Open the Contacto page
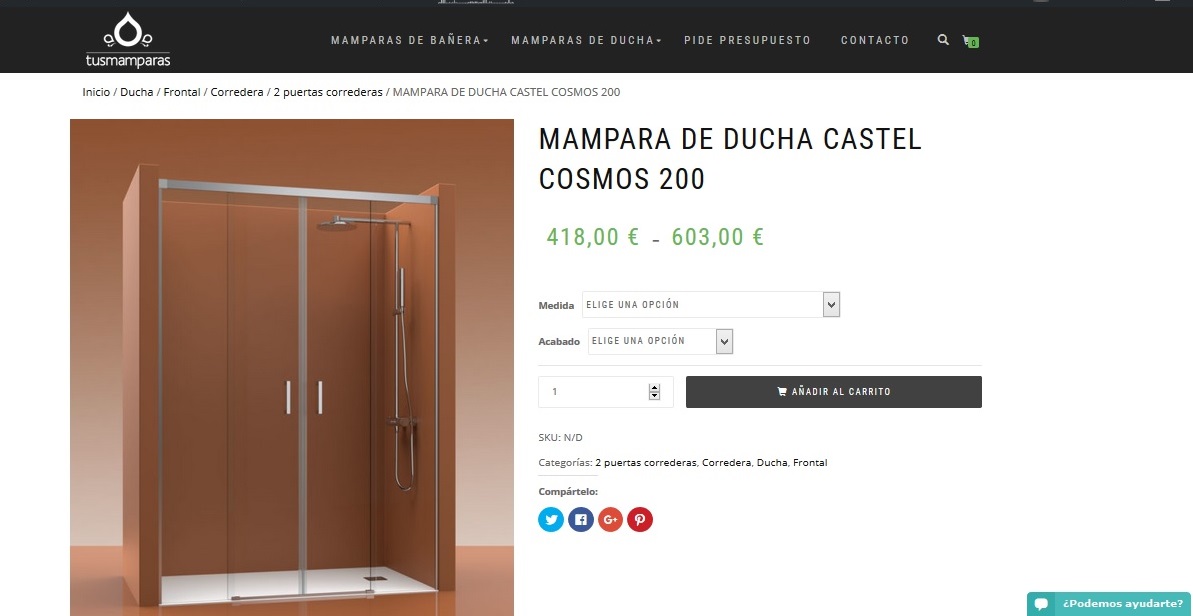Image resolution: width=1193 pixels, height=616 pixels. coord(875,40)
